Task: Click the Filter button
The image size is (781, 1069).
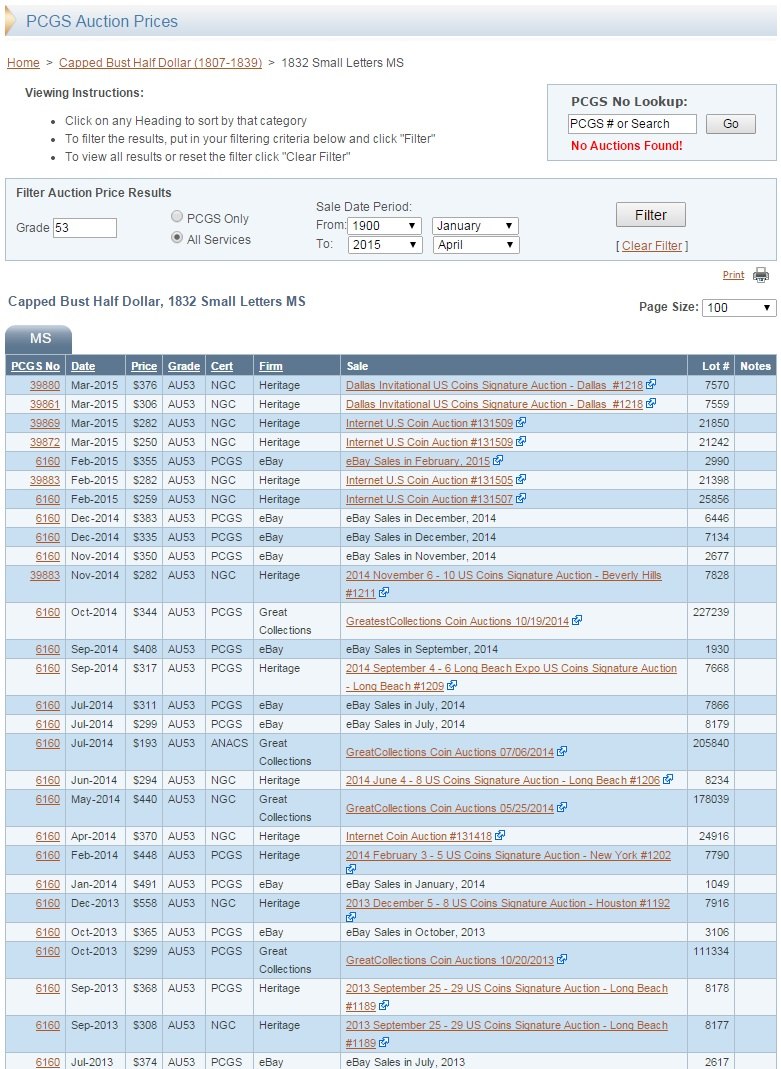Action: coord(651,215)
